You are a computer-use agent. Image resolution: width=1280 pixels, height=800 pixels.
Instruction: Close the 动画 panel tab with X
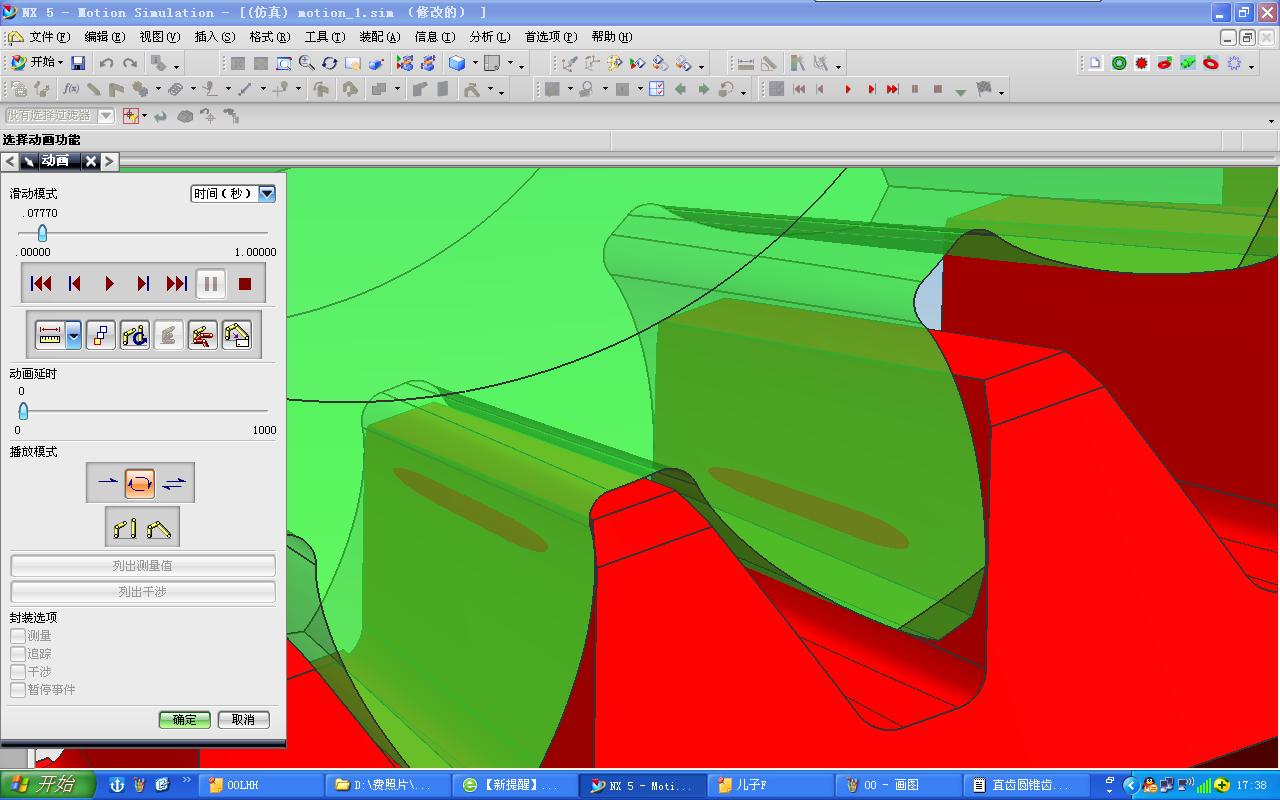91,161
